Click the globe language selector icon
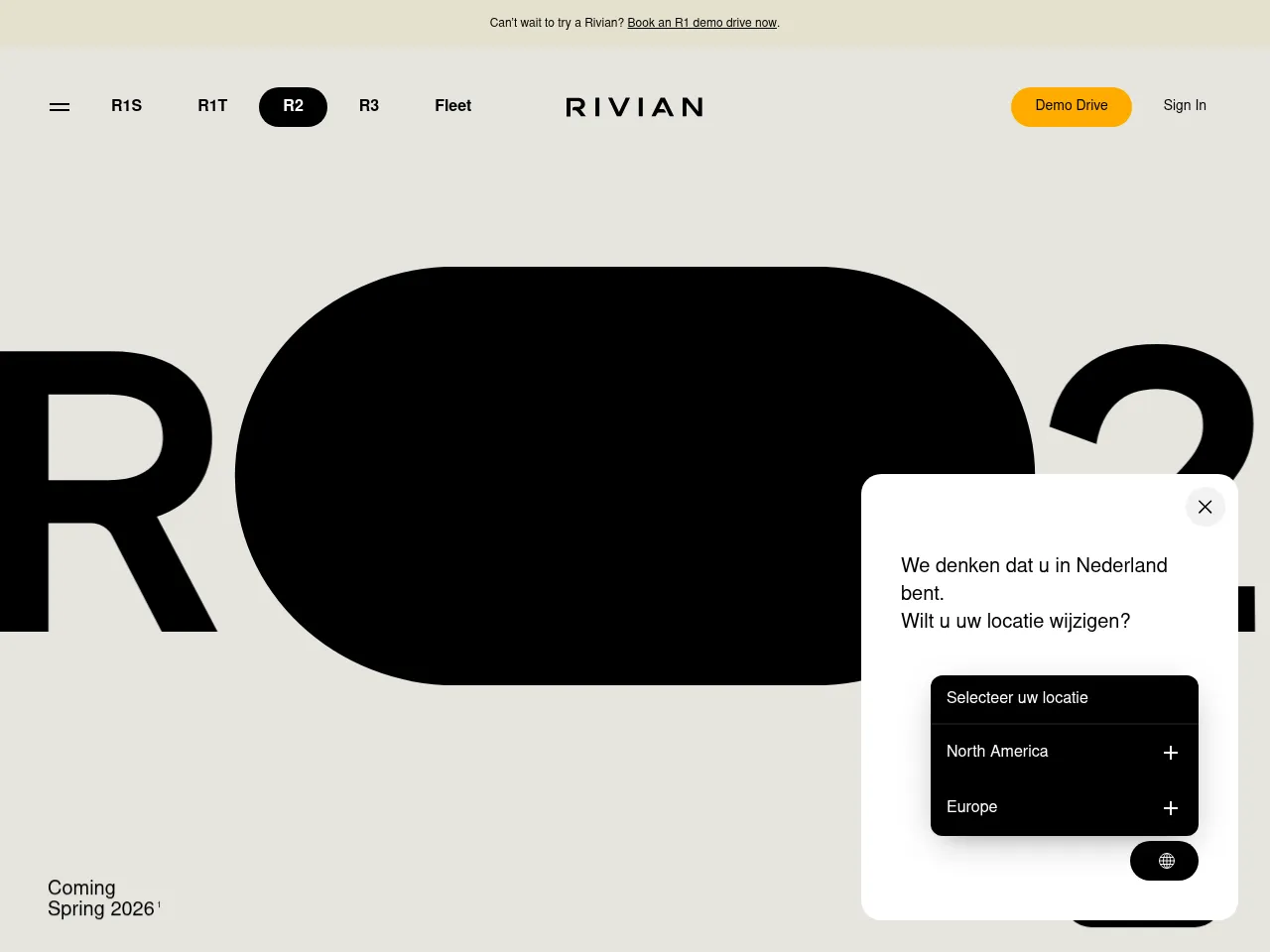Viewport: 1270px width, 952px height. click(1165, 861)
